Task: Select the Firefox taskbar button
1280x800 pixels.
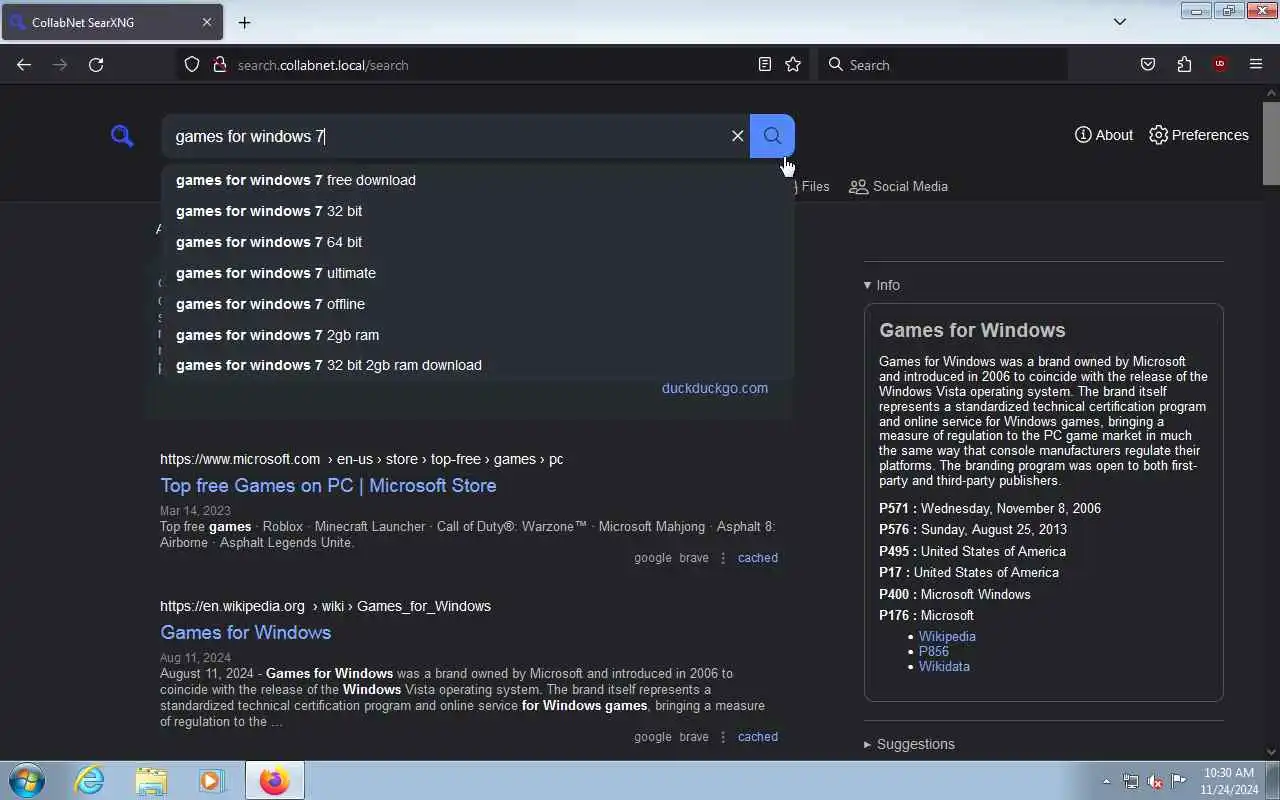Action: coord(274,780)
